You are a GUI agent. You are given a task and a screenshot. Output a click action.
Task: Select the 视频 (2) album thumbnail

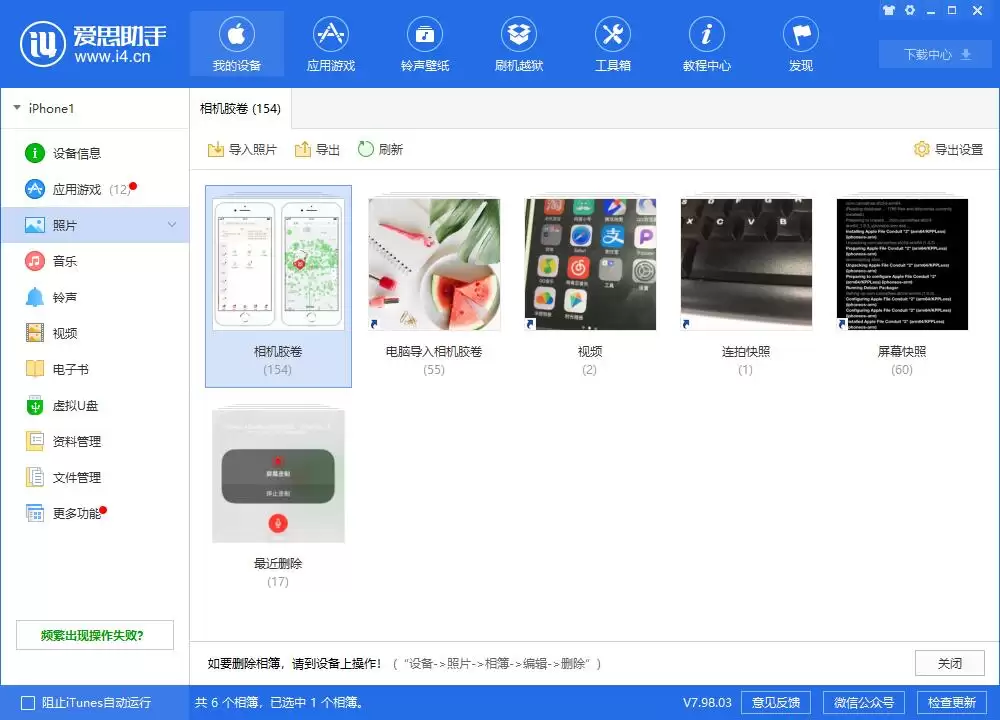[x=590, y=264]
